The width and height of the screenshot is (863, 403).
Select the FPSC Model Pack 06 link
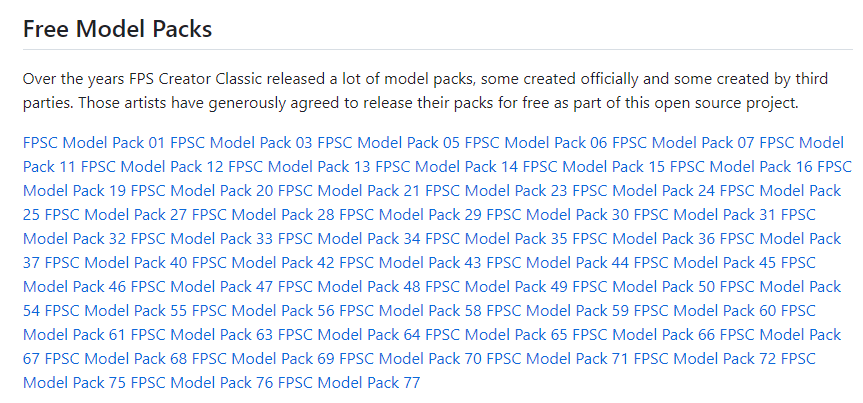tap(535, 142)
